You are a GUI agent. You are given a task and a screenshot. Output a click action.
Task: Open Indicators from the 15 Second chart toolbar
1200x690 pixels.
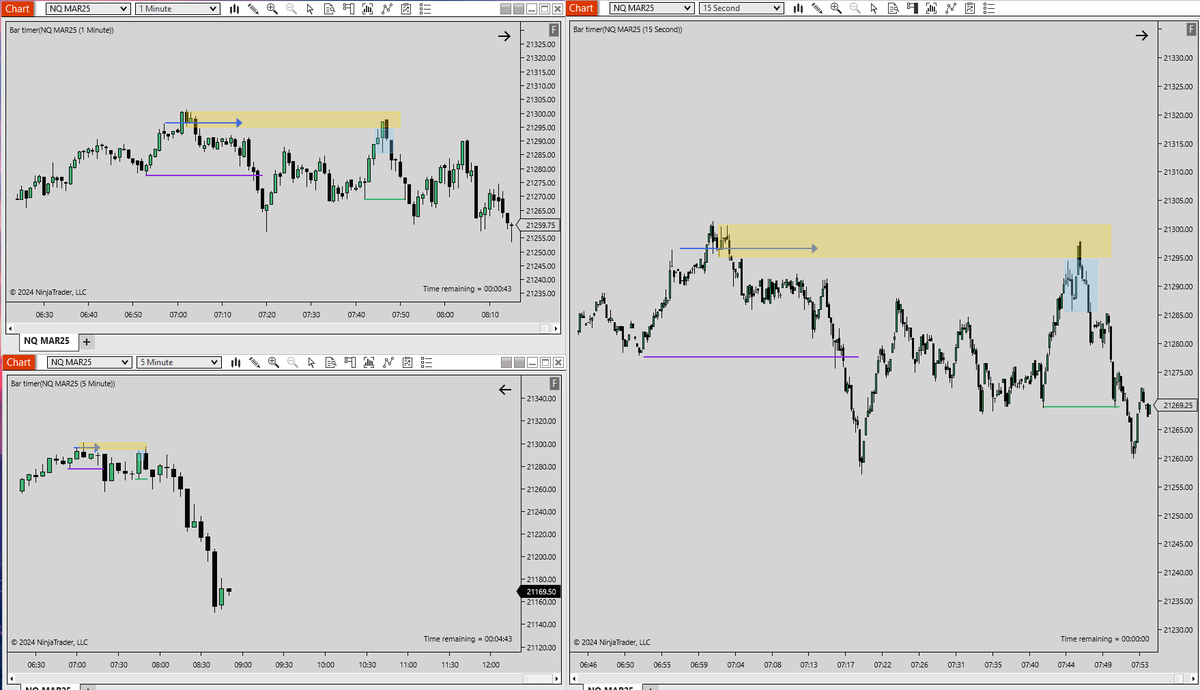click(x=932, y=8)
